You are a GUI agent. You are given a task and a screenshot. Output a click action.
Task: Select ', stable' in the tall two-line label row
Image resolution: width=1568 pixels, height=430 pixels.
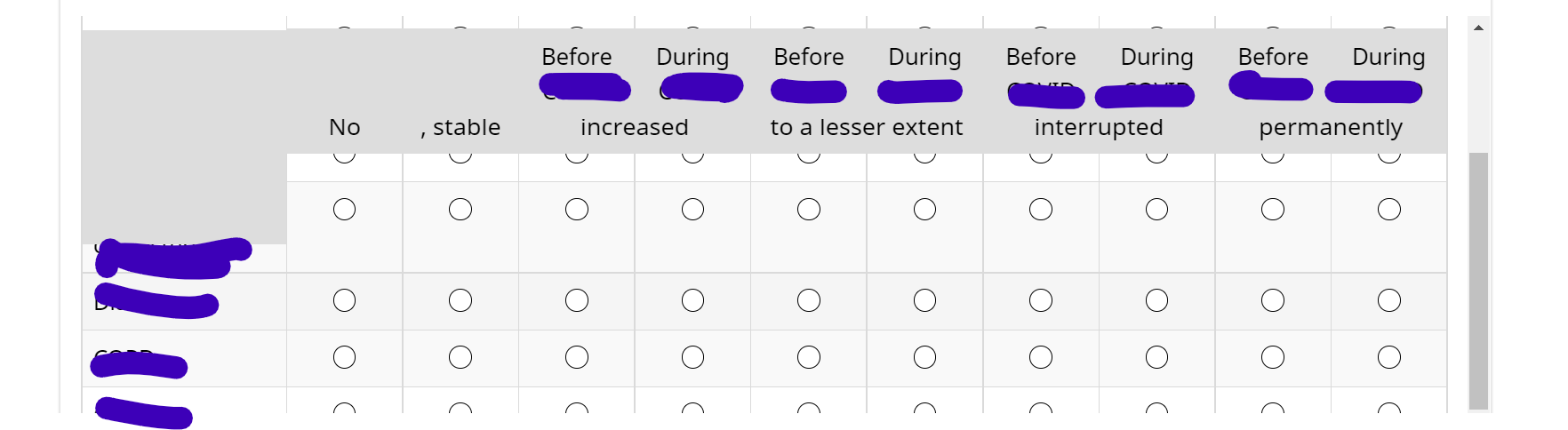[460, 210]
